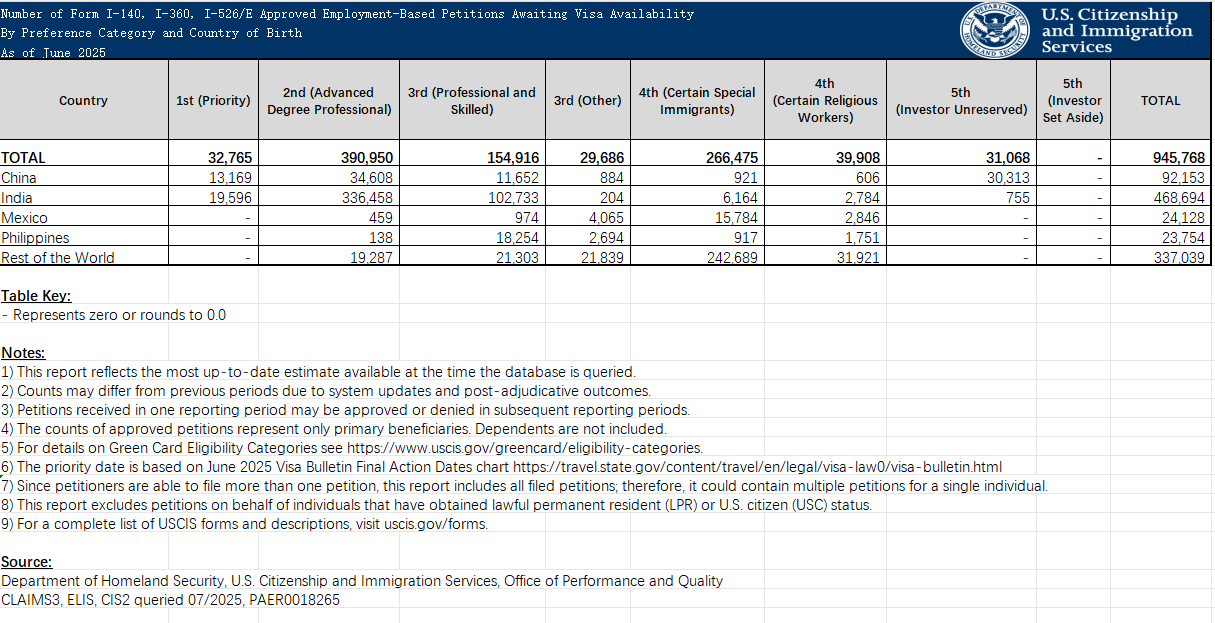Select Rest of the World cell 31,921
Image resolution: width=1215 pixels, height=623 pixels.
[825, 258]
